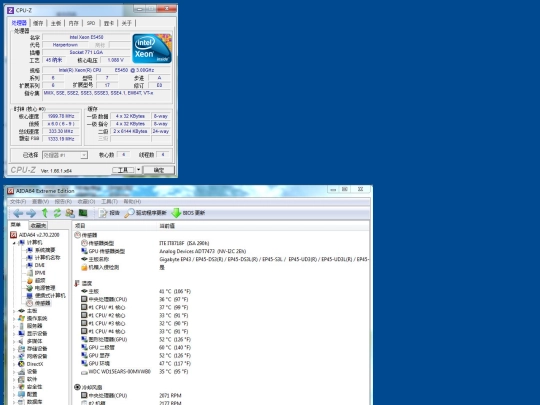Click the 服务器 icon in the tree
The height and width of the screenshot is (405, 540).
(21, 326)
